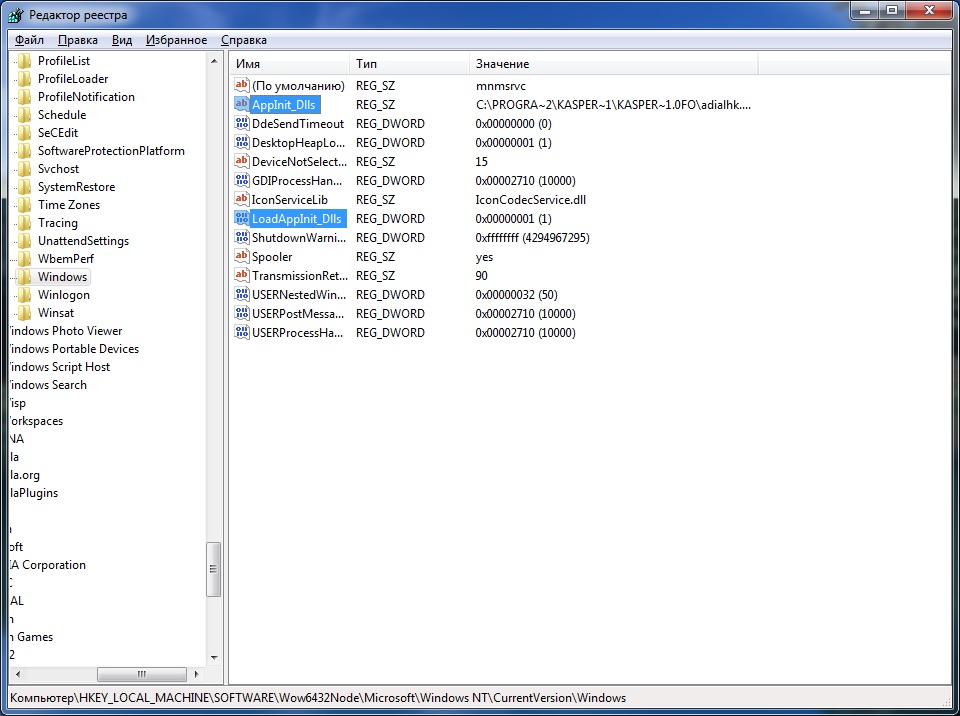The width and height of the screenshot is (960, 716).
Task: Select the SoftwareProtectionPlatform key
Action: (x=111, y=151)
